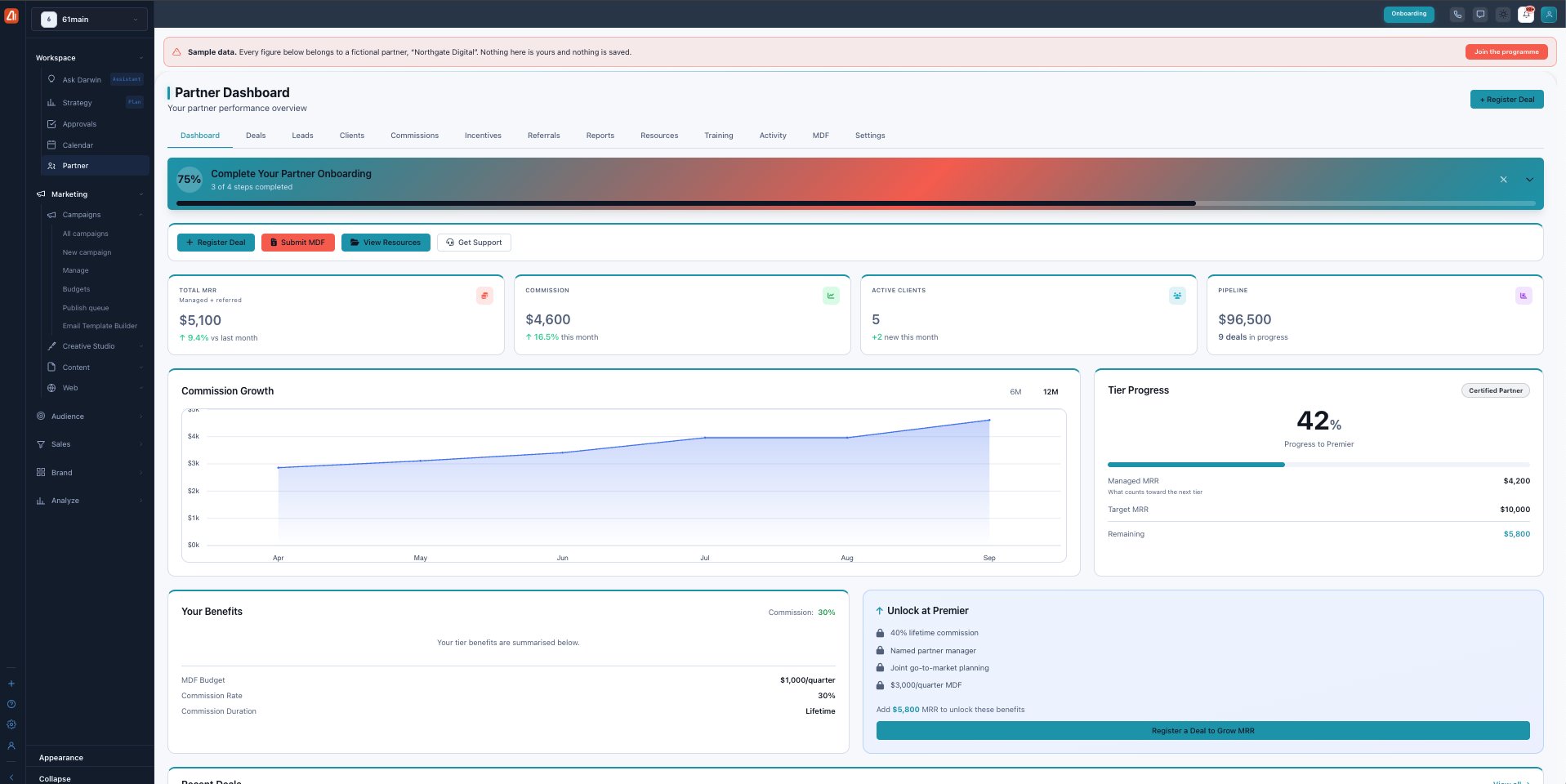Click the Get Support button
Screen dimensions: 1566x784
pyautogui.click(x=474, y=243)
